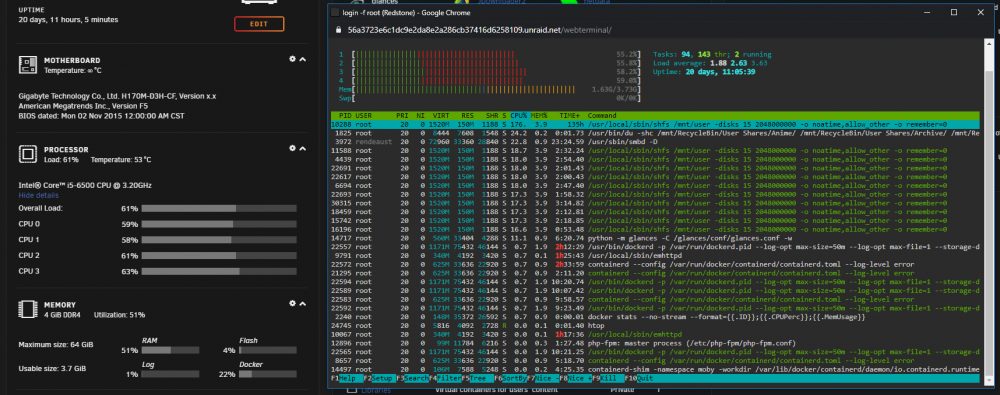
Task: Click the Chrome window page favicon
Action: pos(335,12)
